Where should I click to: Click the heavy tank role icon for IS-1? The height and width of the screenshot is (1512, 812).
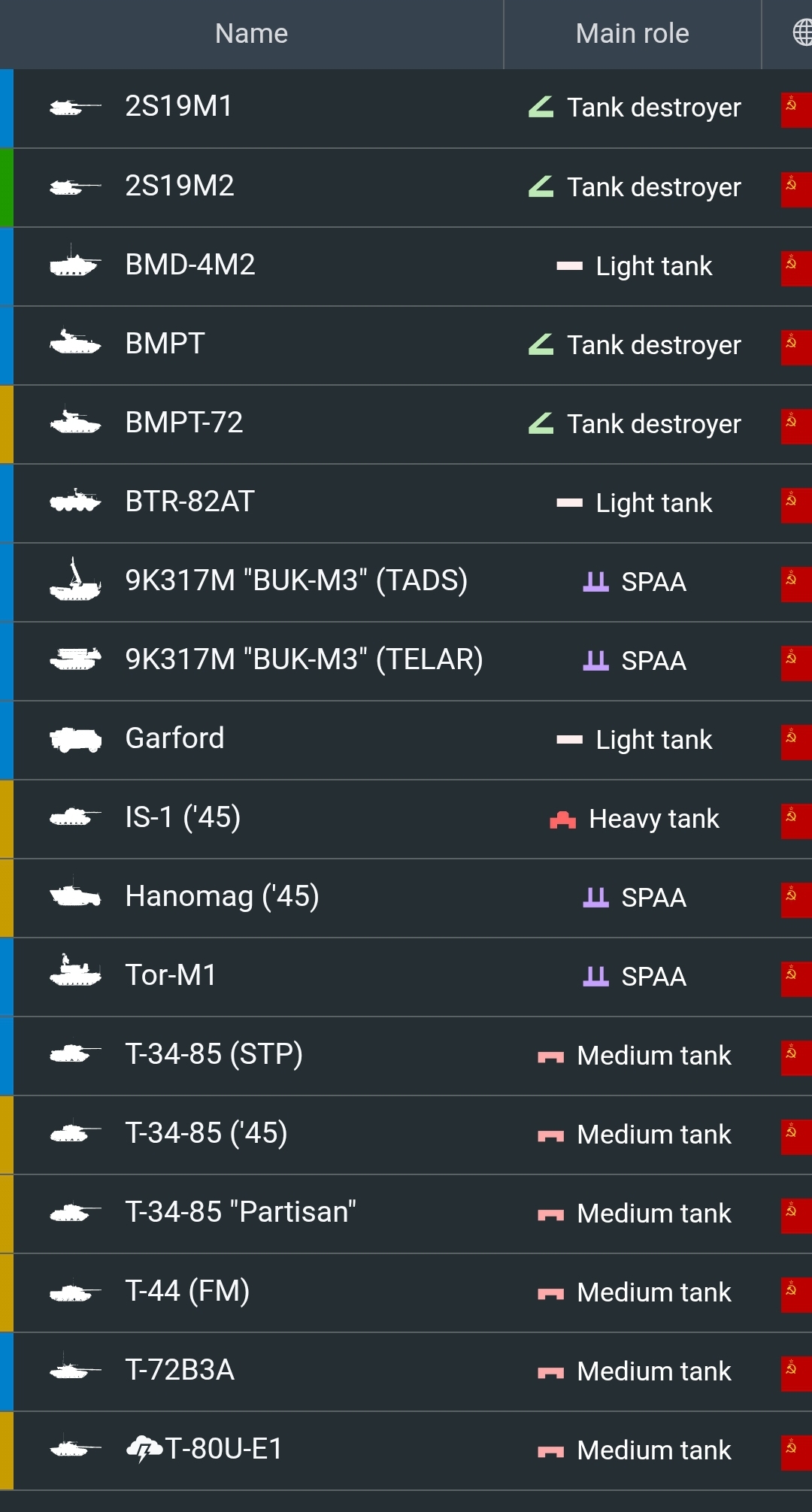[x=562, y=819]
